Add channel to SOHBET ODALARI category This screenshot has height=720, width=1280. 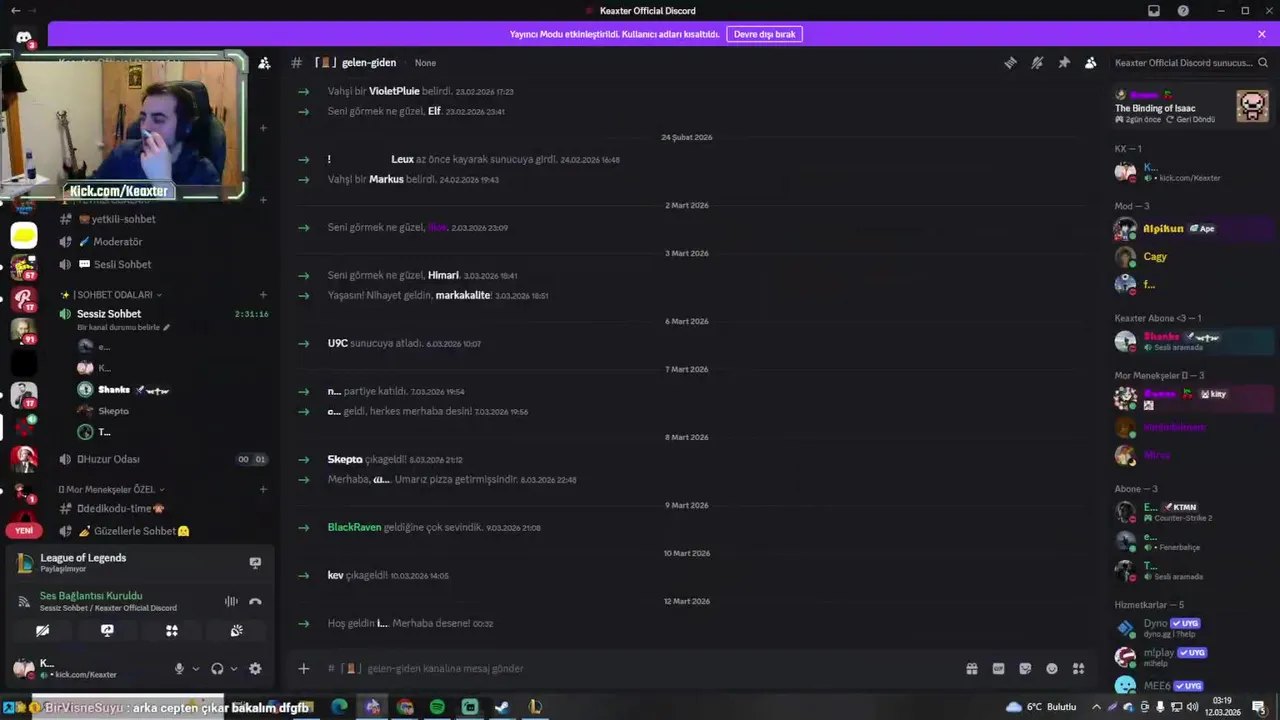coord(263,295)
